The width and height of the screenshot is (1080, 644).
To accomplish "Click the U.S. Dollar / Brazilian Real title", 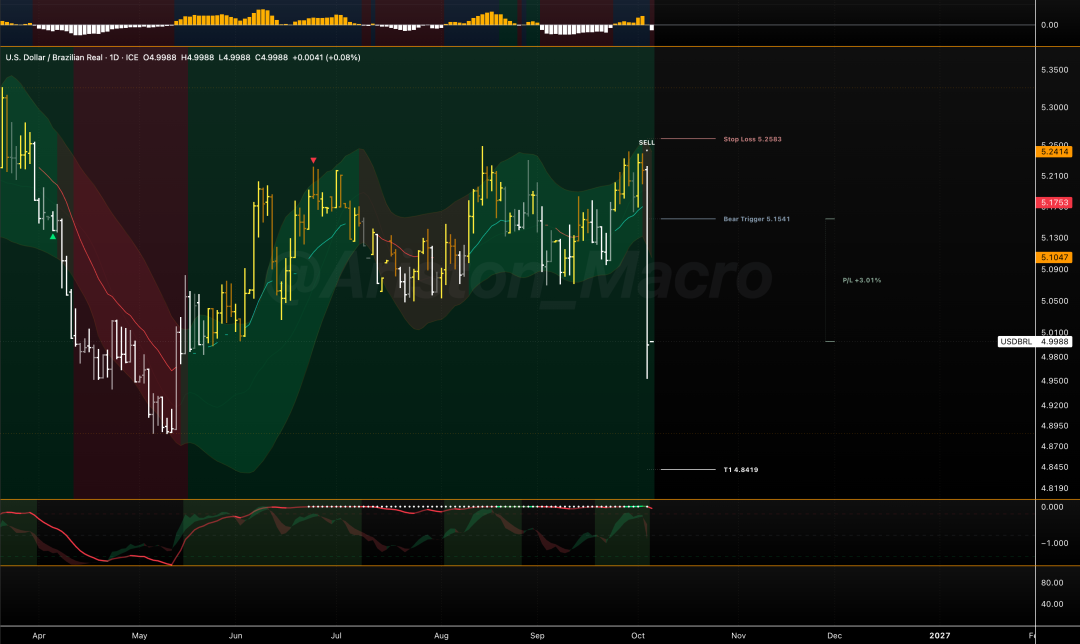I will 54,57.
